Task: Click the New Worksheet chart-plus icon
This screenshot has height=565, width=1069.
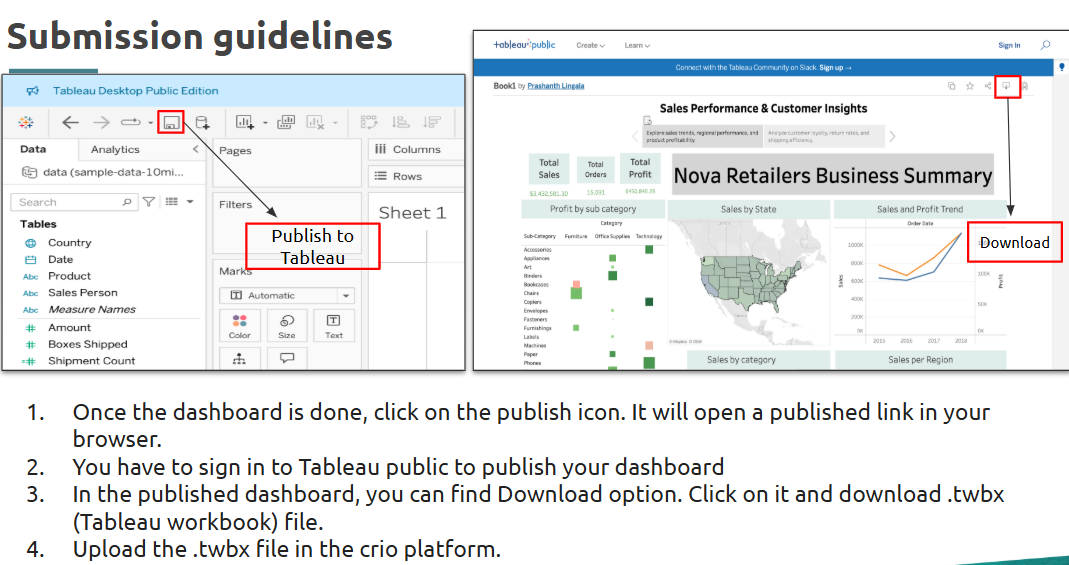Action: click(245, 123)
